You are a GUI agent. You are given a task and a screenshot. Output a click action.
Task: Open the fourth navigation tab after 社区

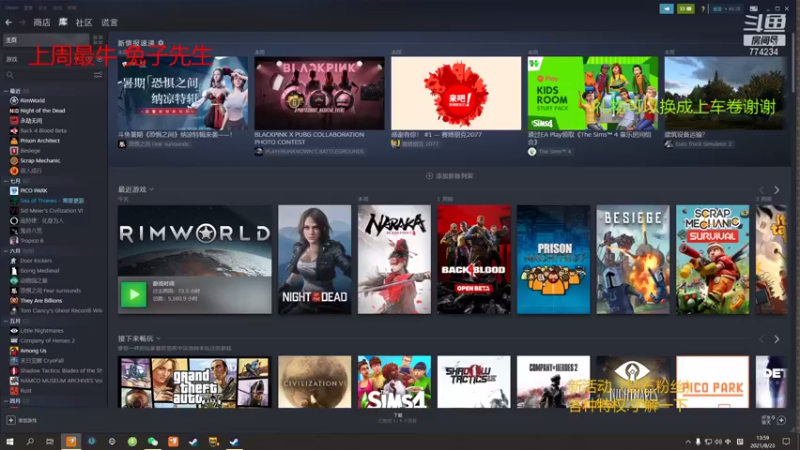pyautogui.click(x=109, y=22)
